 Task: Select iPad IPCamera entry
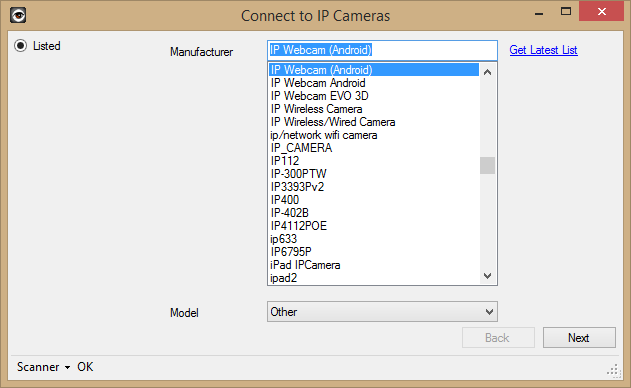374,265
